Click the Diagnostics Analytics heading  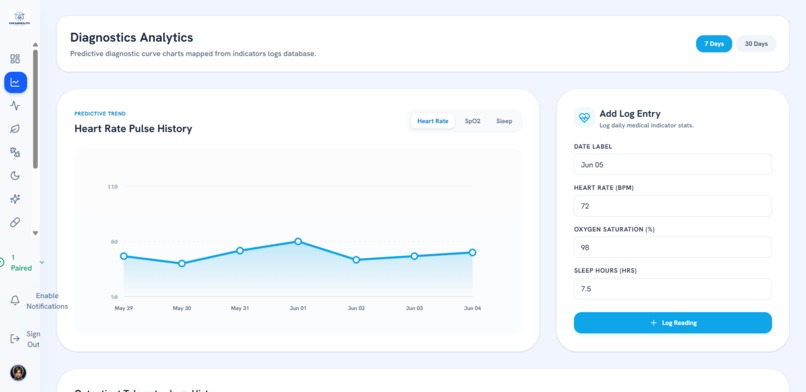(132, 38)
